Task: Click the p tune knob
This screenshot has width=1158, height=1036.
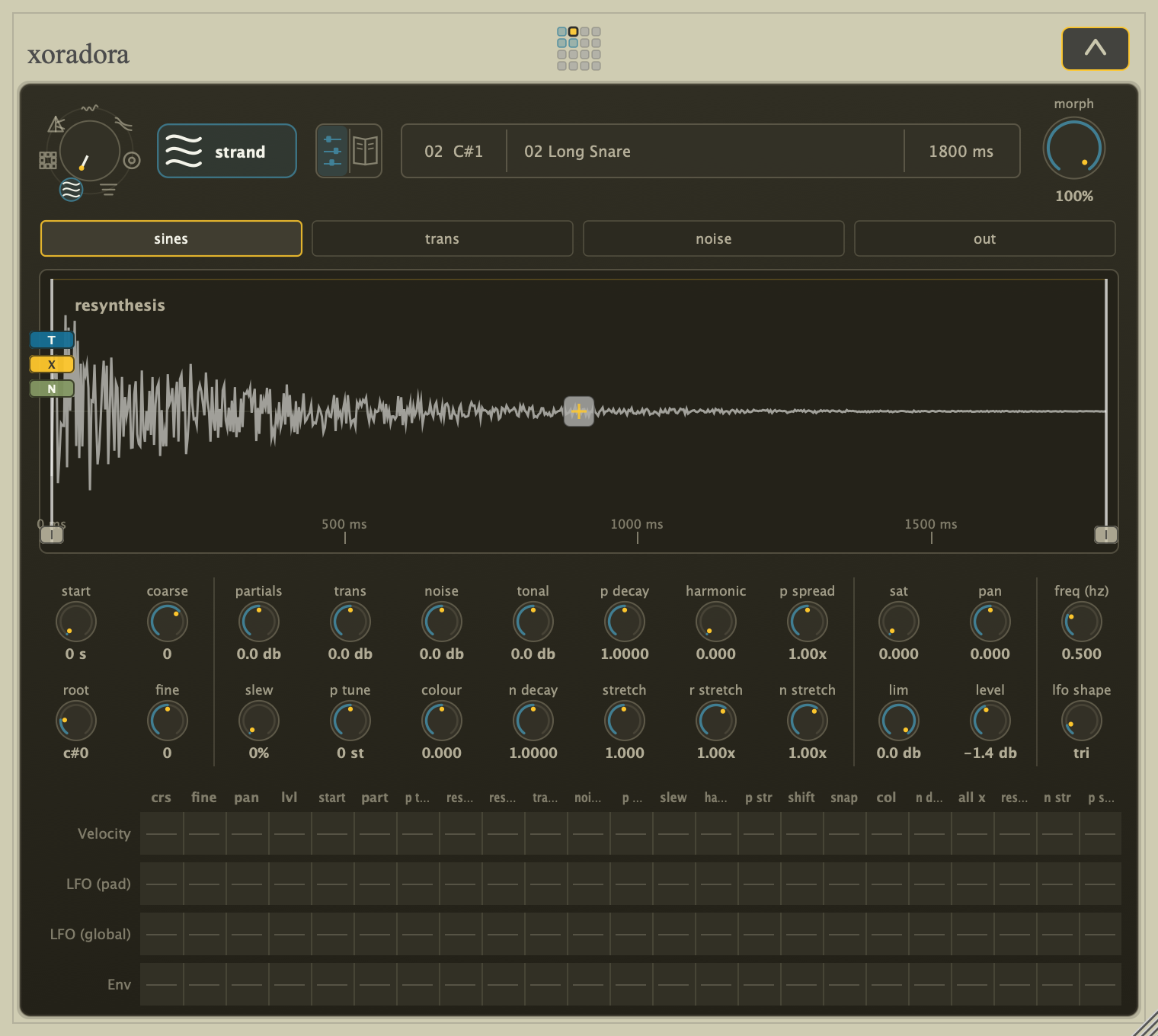Action: (x=350, y=721)
